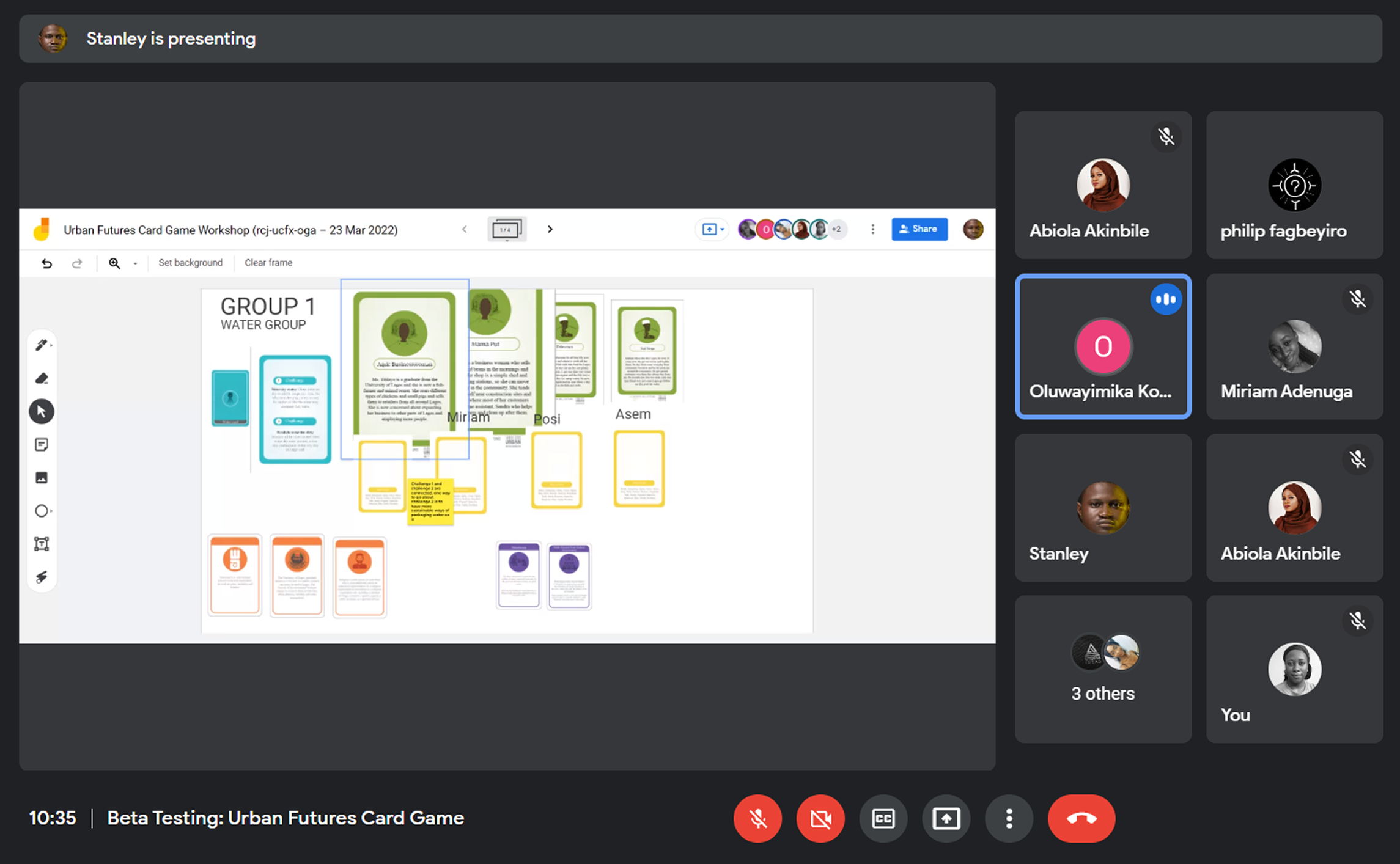Click Clear frame
This screenshot has height=864, width=1400.
(268, 263)
